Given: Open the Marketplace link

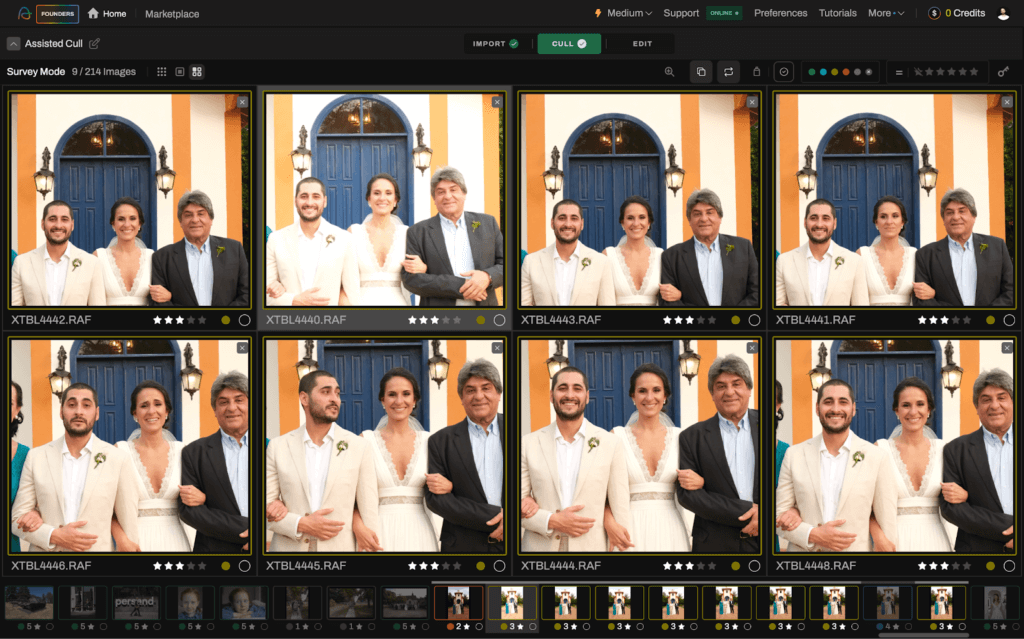Looking at the screenshot, I should click(172, 14).
